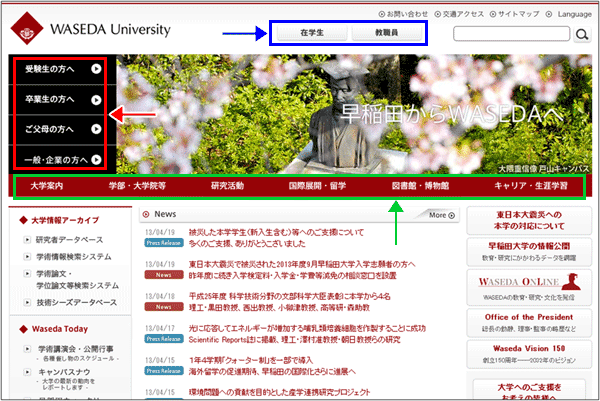This screenshot has height=401, width=600.
Task: Open the 研究活動 menu
Action: (227, 186)
